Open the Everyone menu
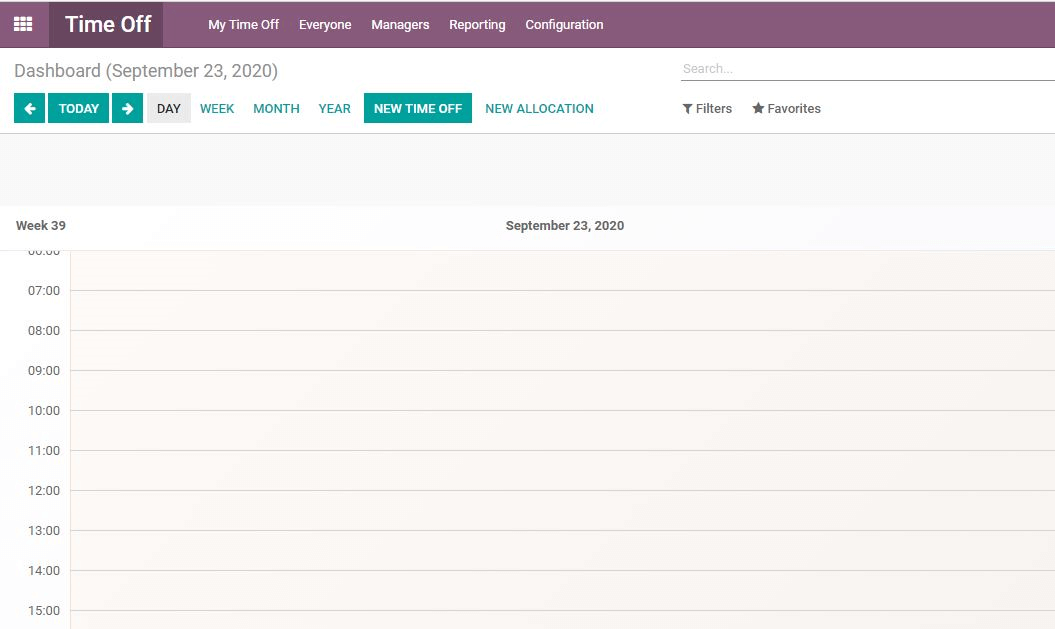Viewport: 1055px width, 629px height. (325, 24)
